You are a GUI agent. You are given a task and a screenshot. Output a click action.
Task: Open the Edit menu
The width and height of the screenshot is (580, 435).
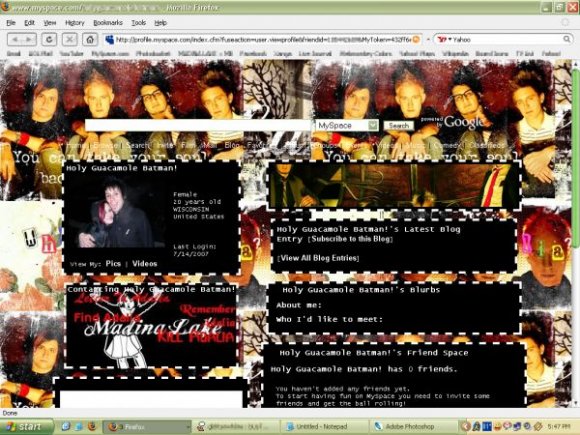coord(29,23)
